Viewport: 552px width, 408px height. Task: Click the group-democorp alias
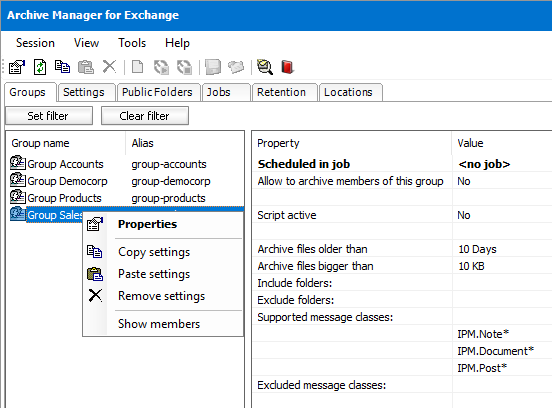pyautogui.click(x=171, y=181)
